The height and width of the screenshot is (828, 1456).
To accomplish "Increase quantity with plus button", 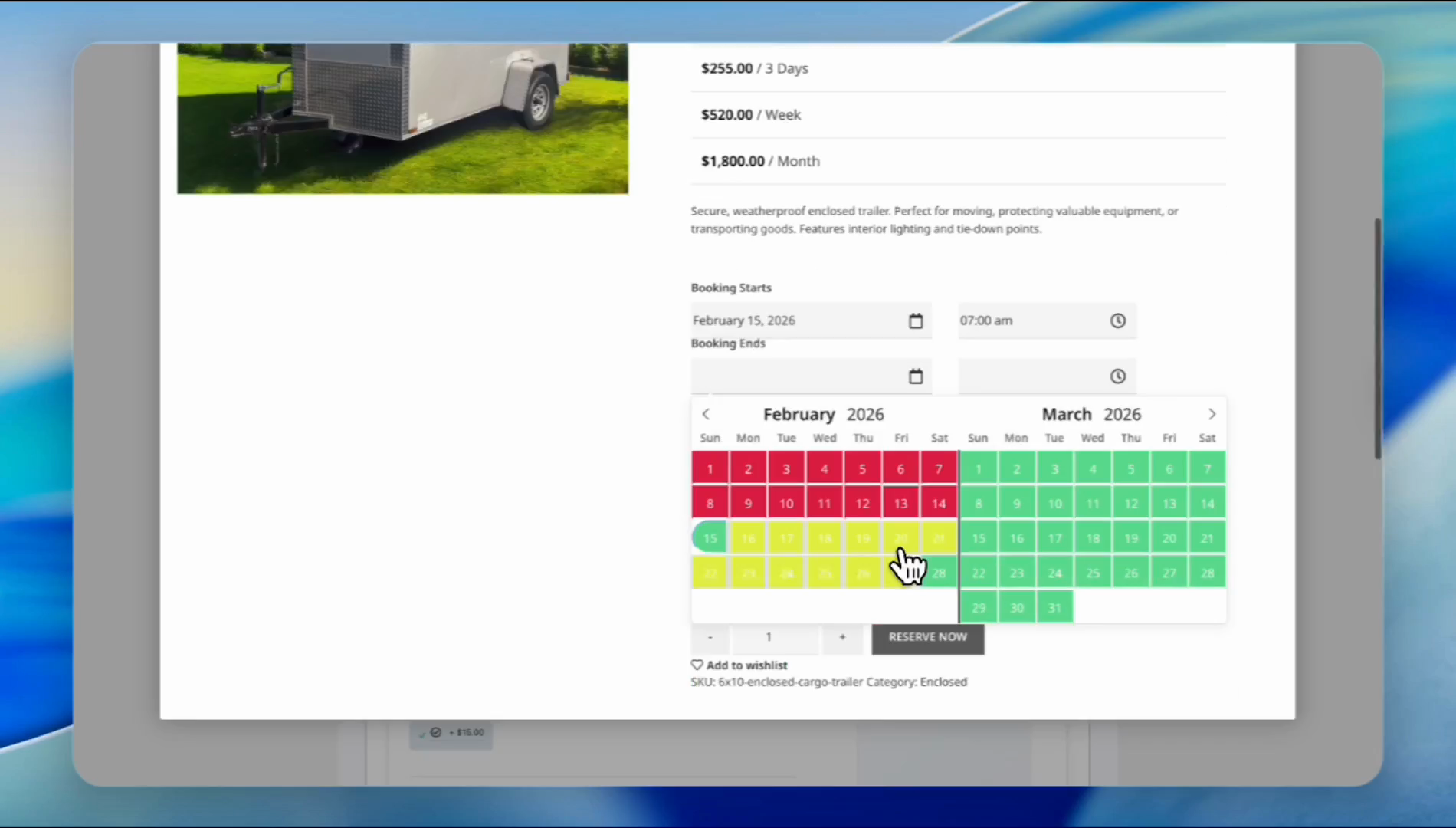I will [842, 637].
